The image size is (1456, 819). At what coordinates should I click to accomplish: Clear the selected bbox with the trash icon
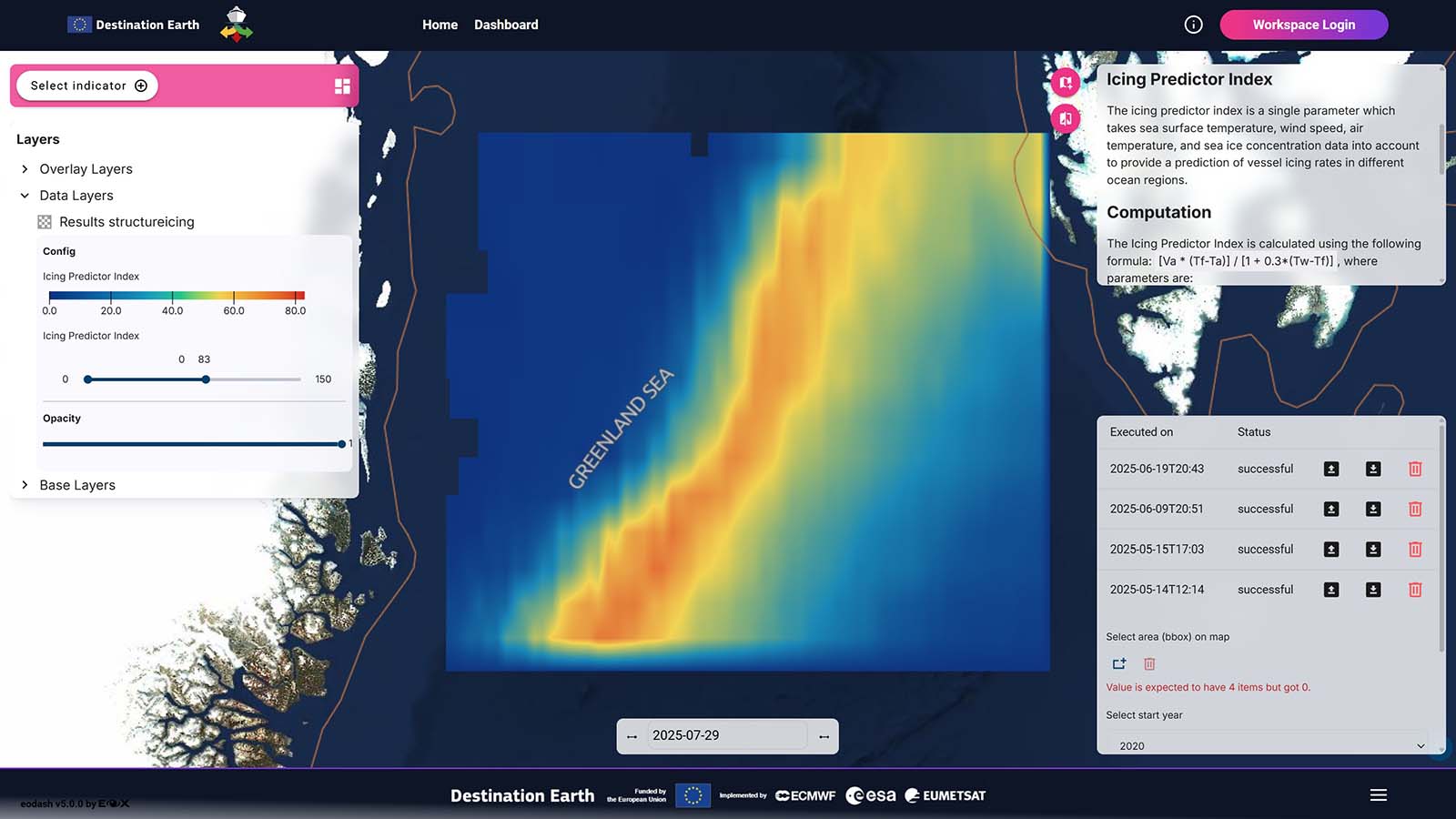coord(1149,664)
